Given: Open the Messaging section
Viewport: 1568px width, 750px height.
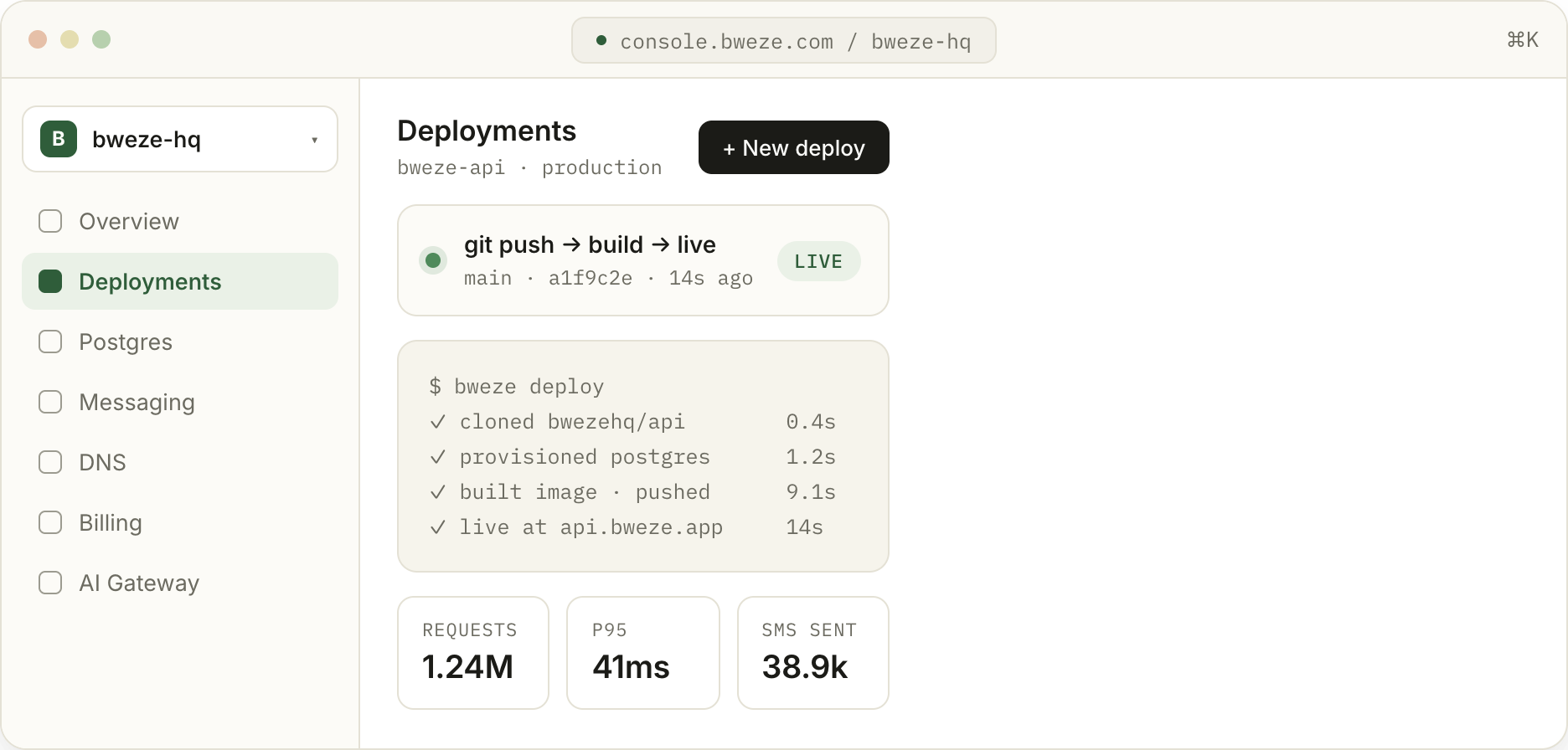Looking at the screenshot, I should (180, 402).
